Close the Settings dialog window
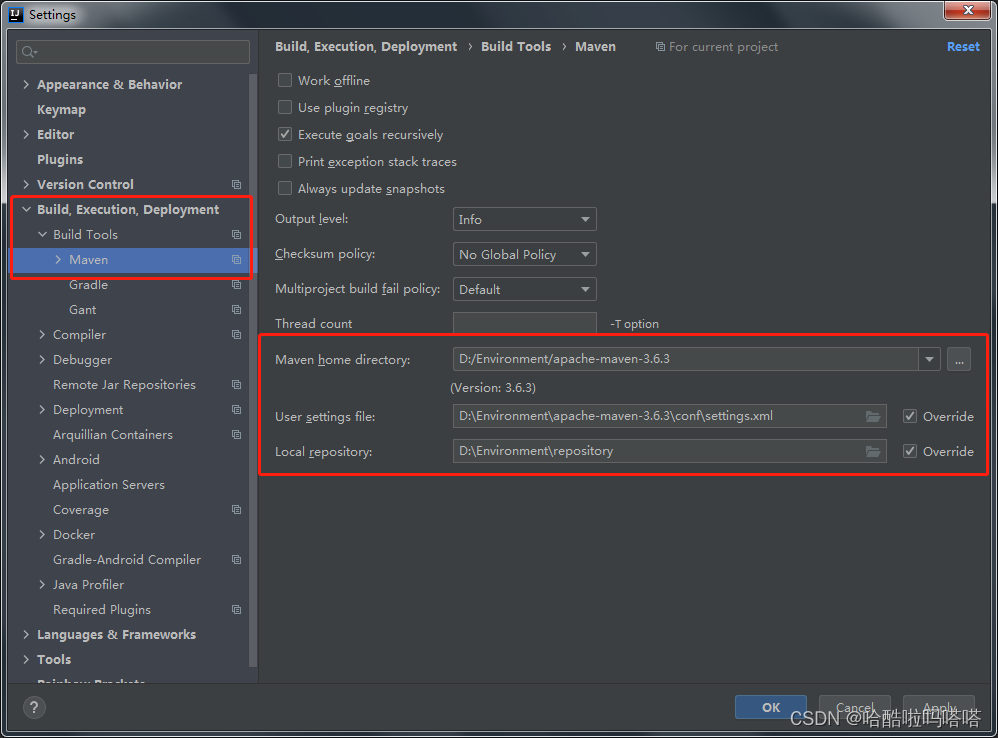 [x=967, y=10]
